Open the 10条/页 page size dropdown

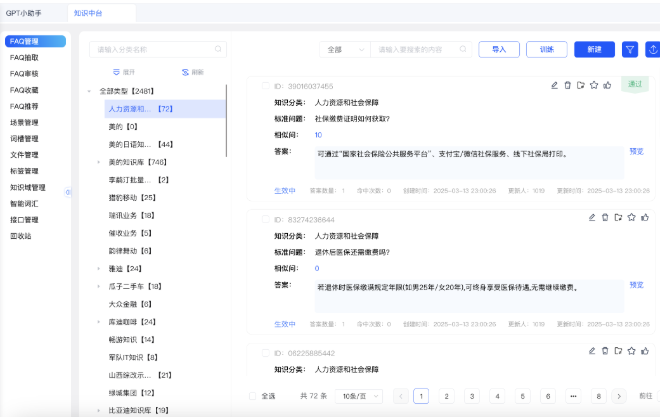pos(356,396)
